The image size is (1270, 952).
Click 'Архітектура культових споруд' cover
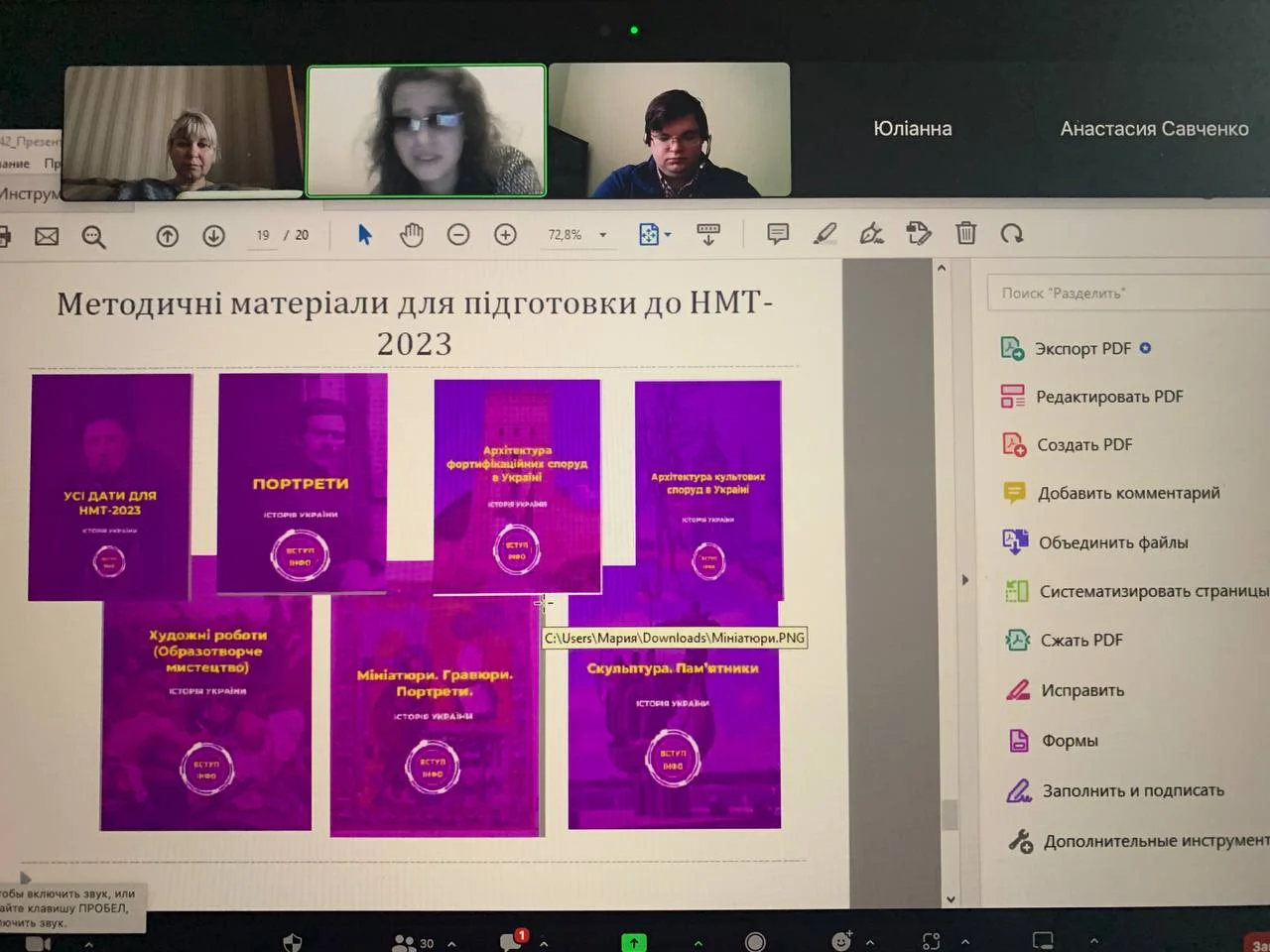click(708, 490)
